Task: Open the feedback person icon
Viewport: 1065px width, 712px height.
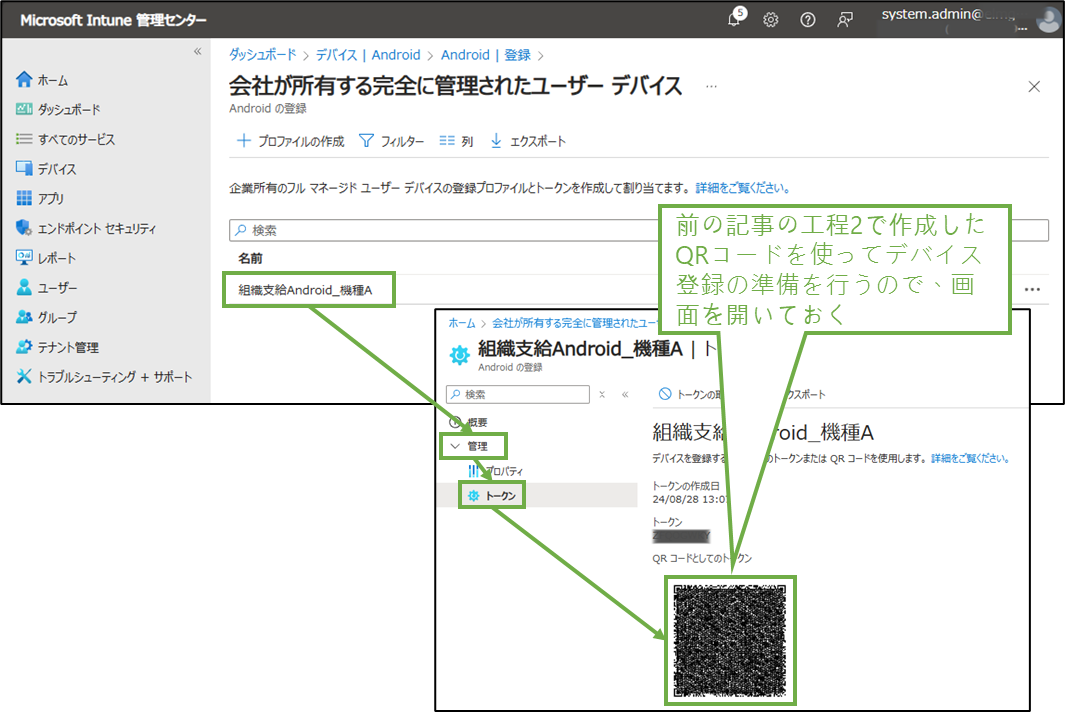Action: point(844,20)
